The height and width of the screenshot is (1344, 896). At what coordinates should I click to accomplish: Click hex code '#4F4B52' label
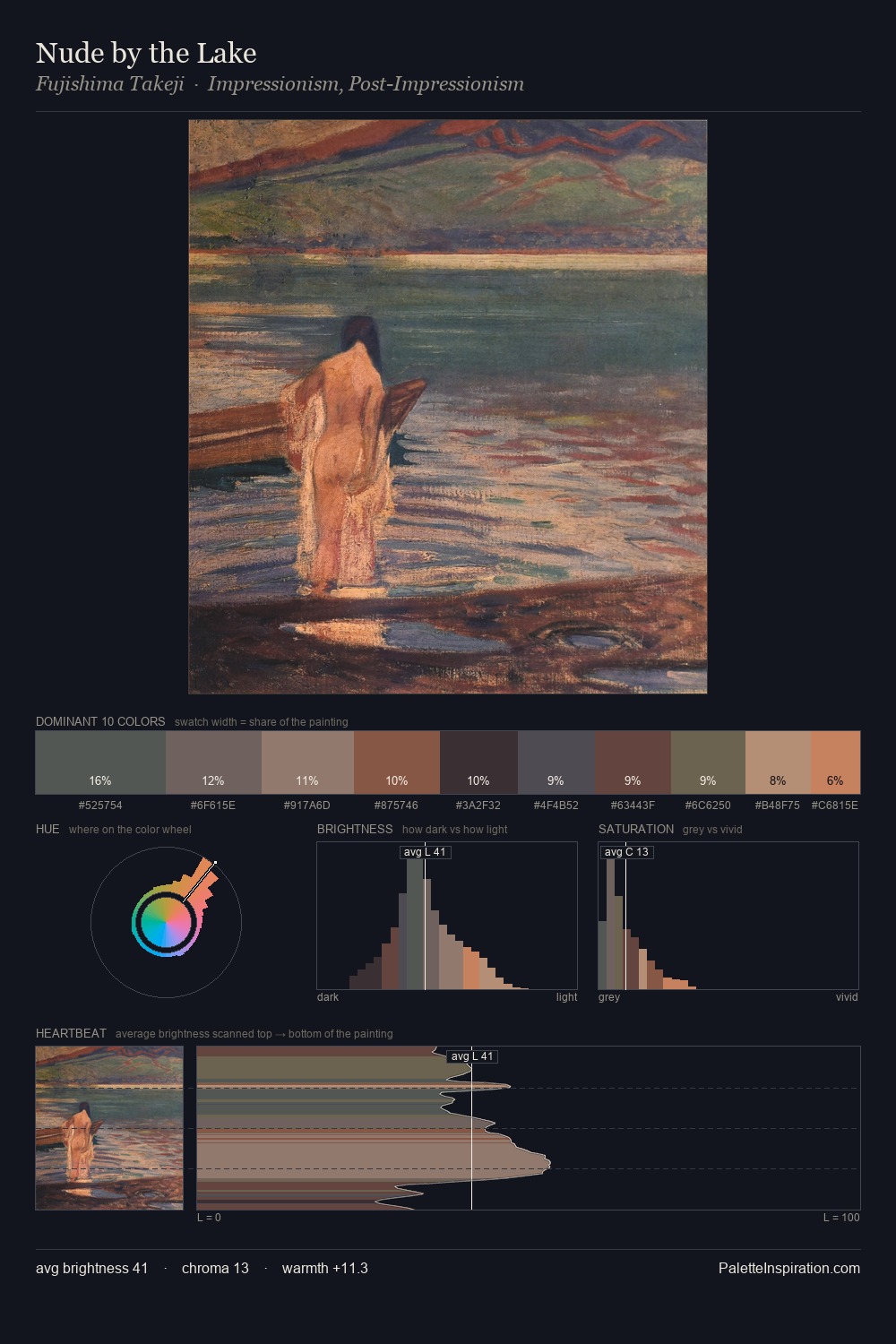[556, 806]
